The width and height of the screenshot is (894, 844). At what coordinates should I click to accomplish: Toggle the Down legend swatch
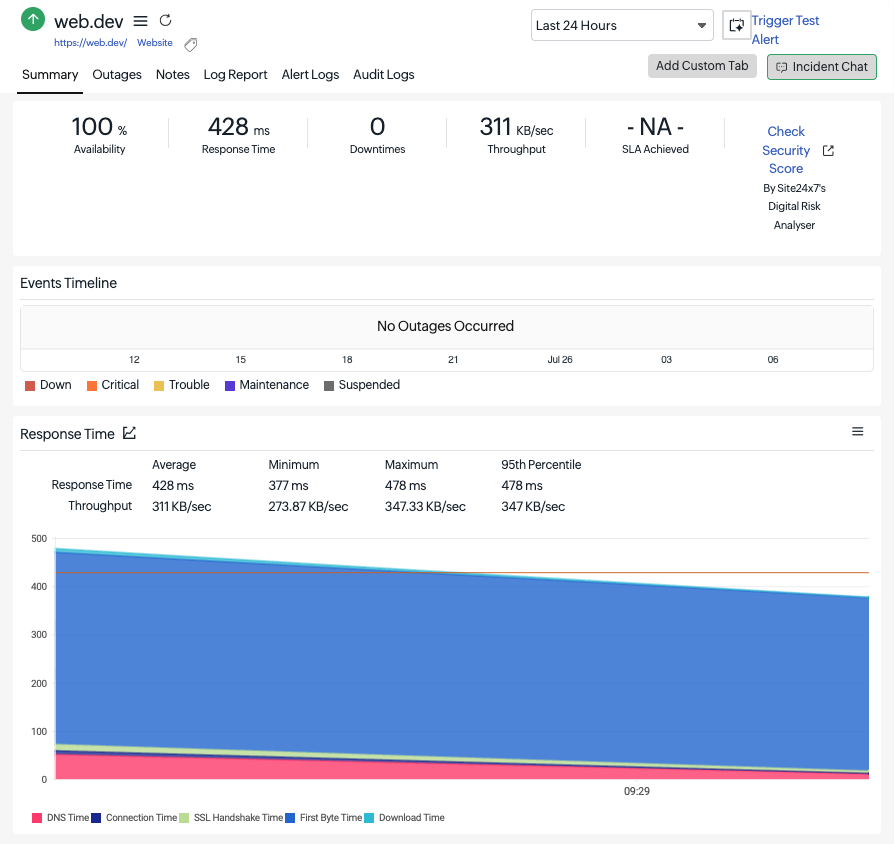pos(30,386)
